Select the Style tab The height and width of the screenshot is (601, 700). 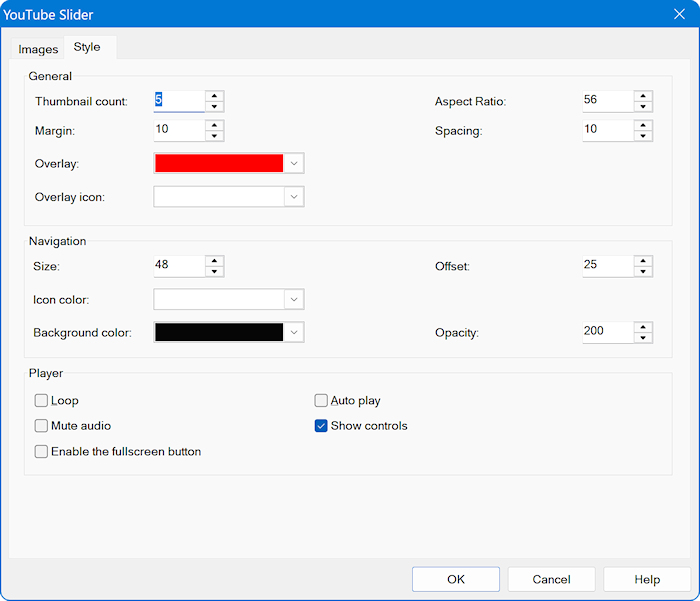(87, 47)
